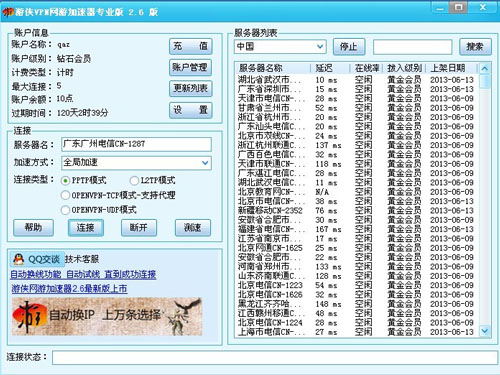Viewport: 500px width, 375px height.
Task: Select server 北京电信CN-1626 row
Action: pos(357,295)
